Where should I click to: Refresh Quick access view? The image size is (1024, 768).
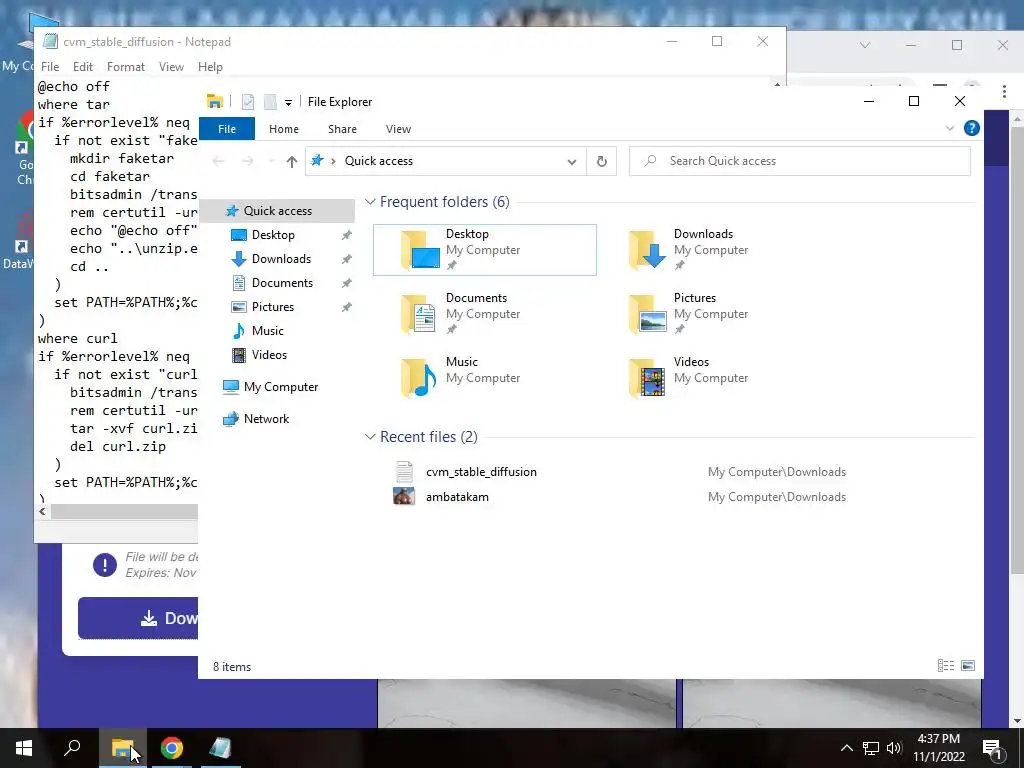[x=601, y=161]
